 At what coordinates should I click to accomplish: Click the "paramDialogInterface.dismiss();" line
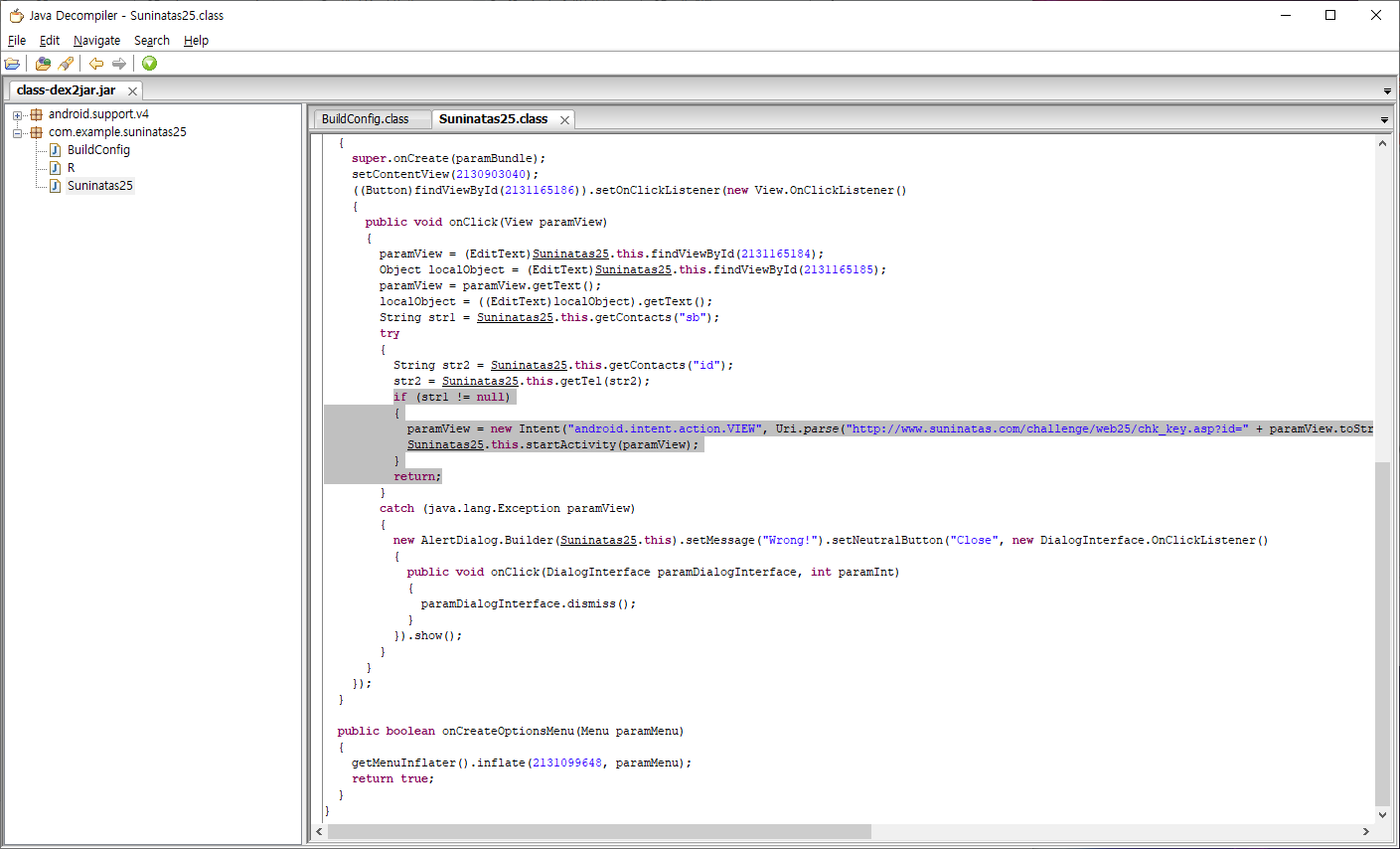[x=528, y=604]
